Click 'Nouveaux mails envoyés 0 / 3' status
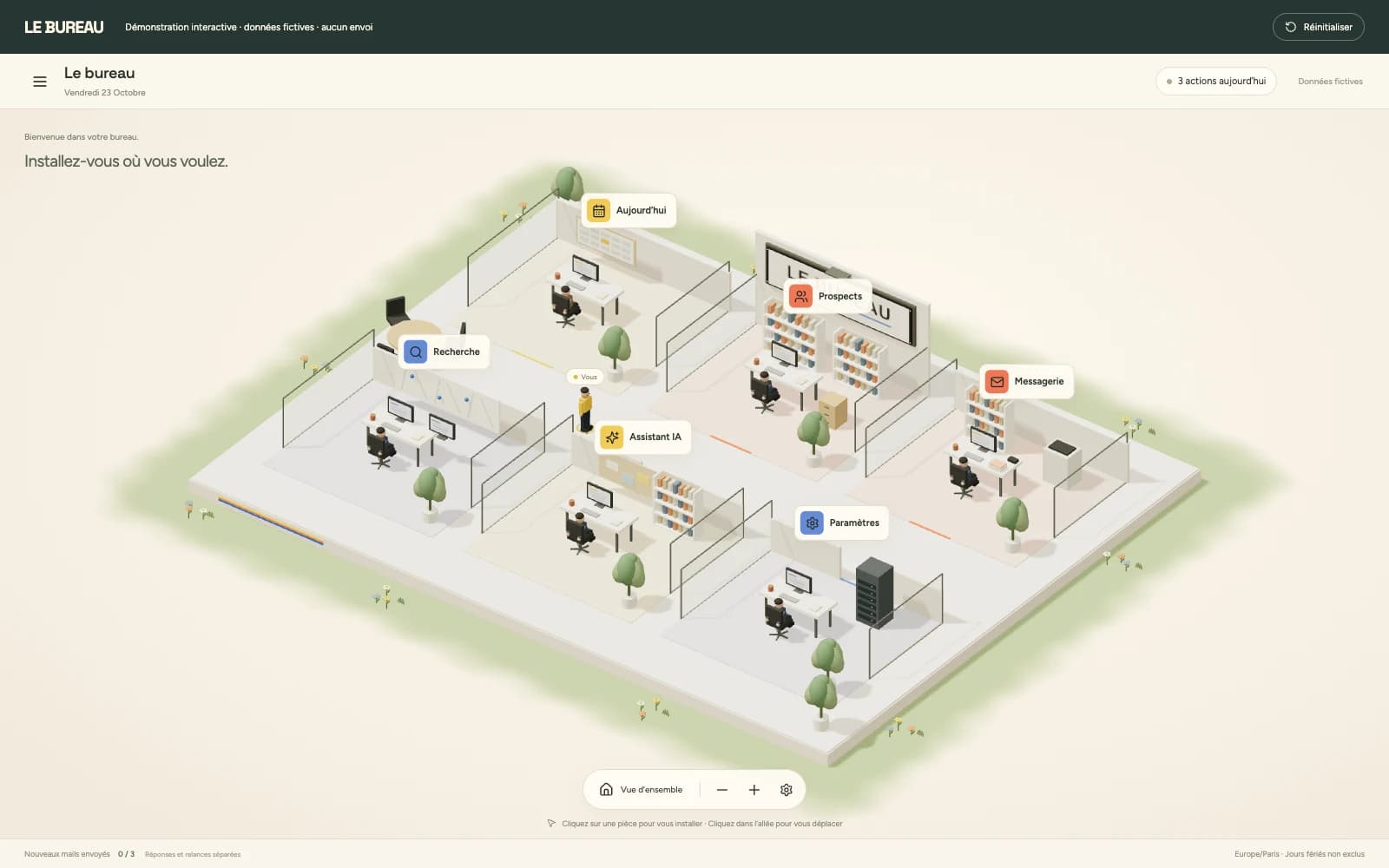 point(79,854)
